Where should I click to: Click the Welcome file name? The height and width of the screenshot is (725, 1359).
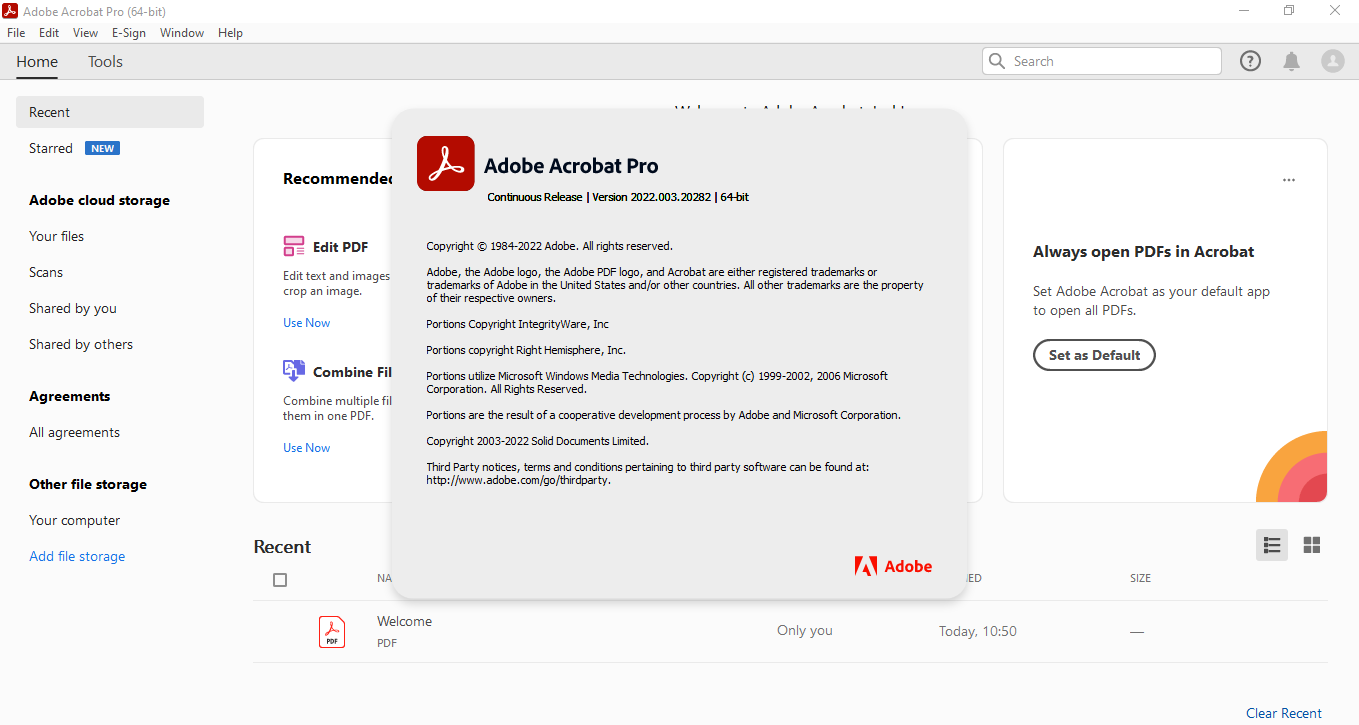404,621
